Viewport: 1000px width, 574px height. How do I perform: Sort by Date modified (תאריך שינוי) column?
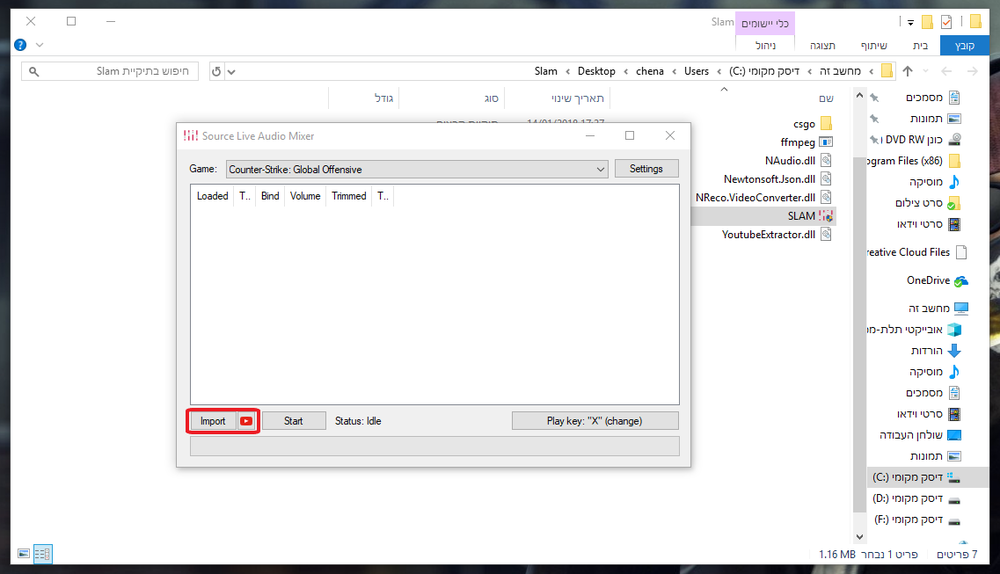[577, 98]
